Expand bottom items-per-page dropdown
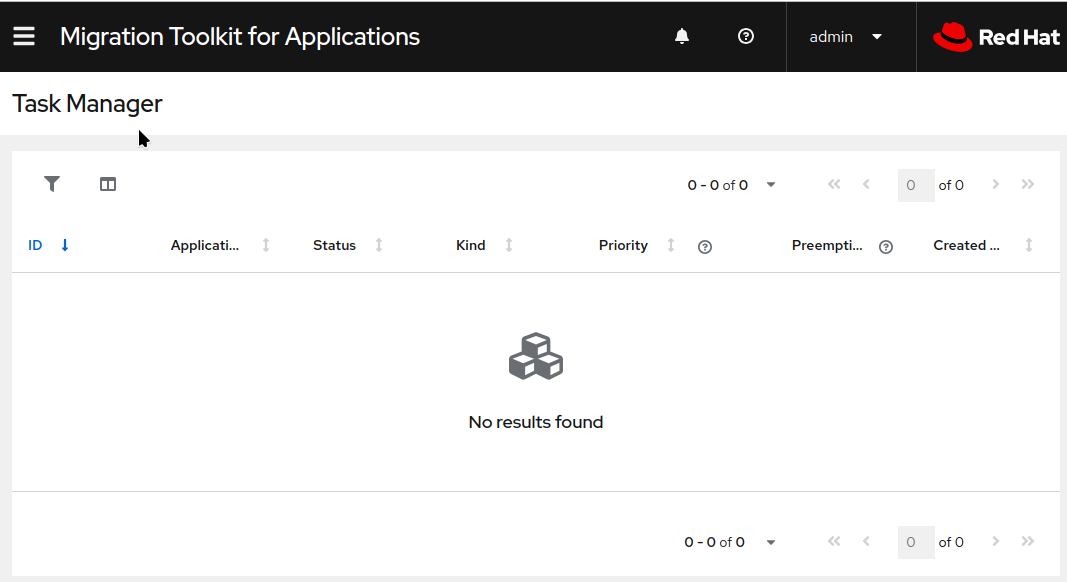Image resolution: width=1067 pixels, height=582 pixels. 771,542
